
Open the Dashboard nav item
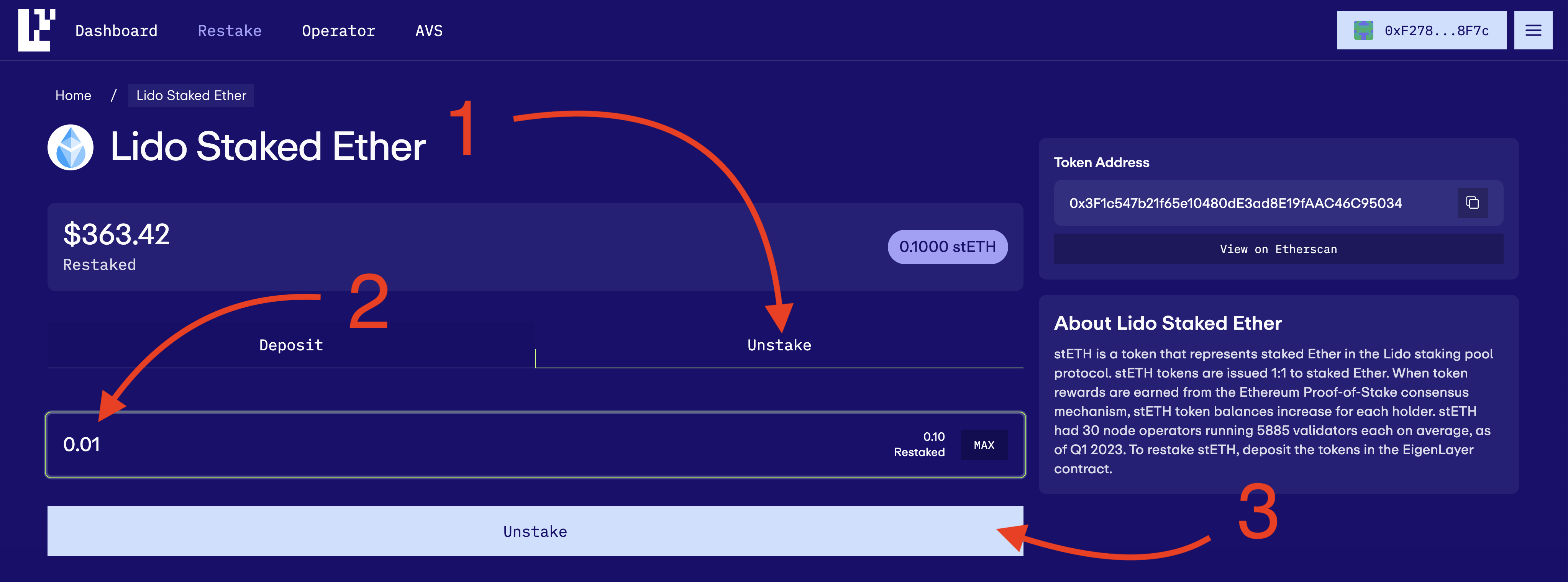[116, 31]
